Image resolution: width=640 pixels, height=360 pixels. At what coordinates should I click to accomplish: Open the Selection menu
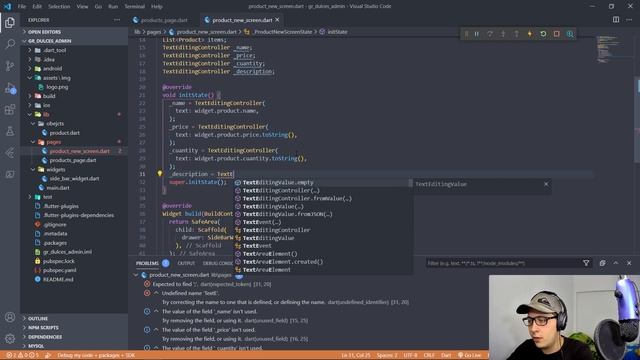(x=59, y=7)
